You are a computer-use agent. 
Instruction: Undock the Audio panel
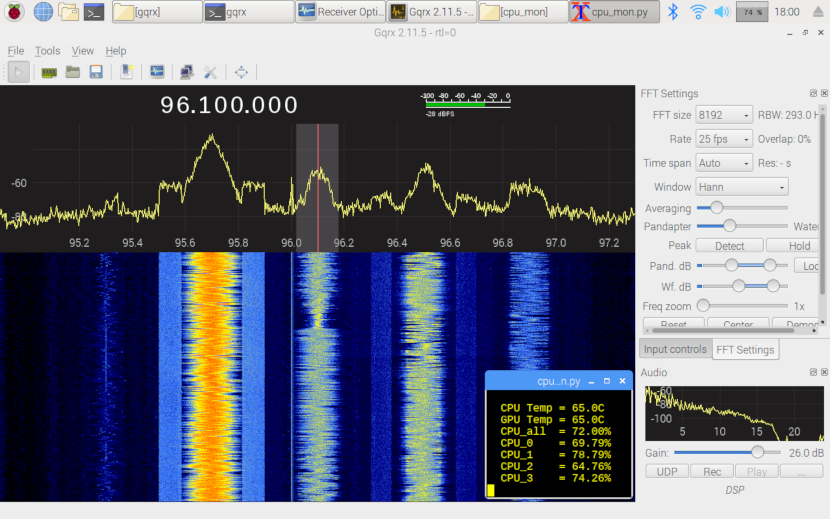pyautogui.click(x=813, y=372)
